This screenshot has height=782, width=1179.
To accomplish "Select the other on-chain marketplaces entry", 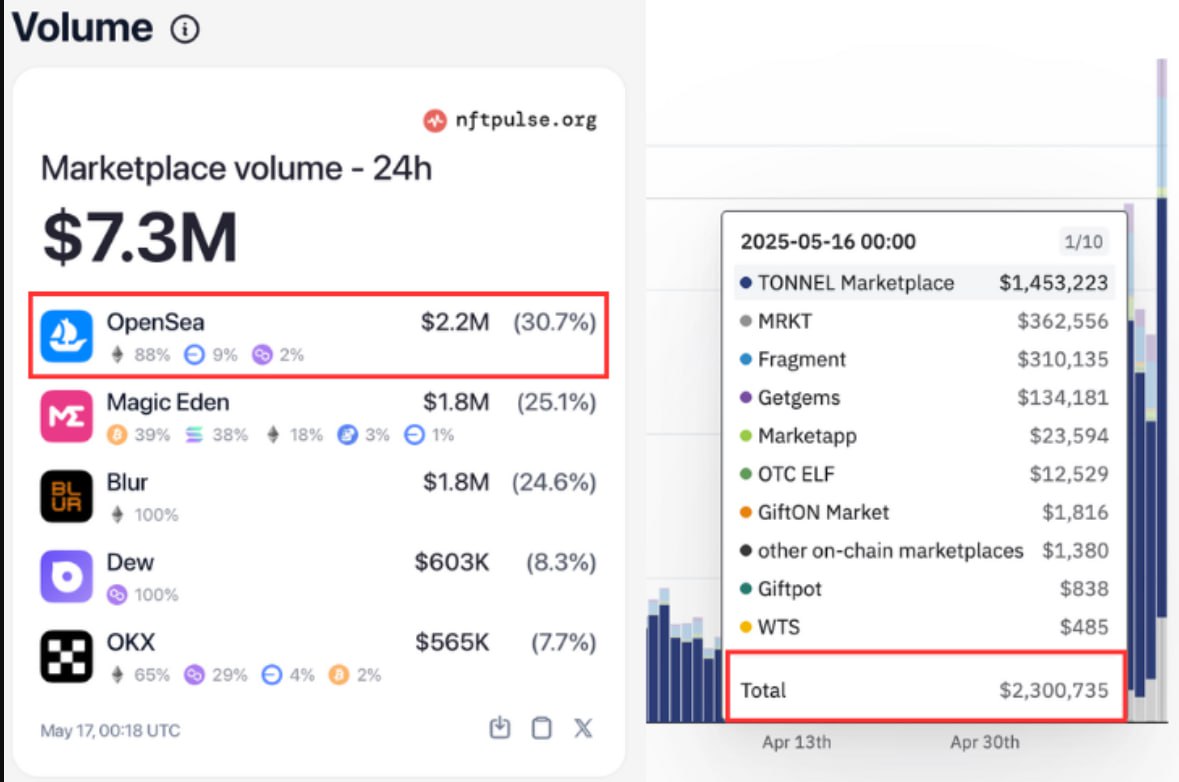I will point(924,551).
